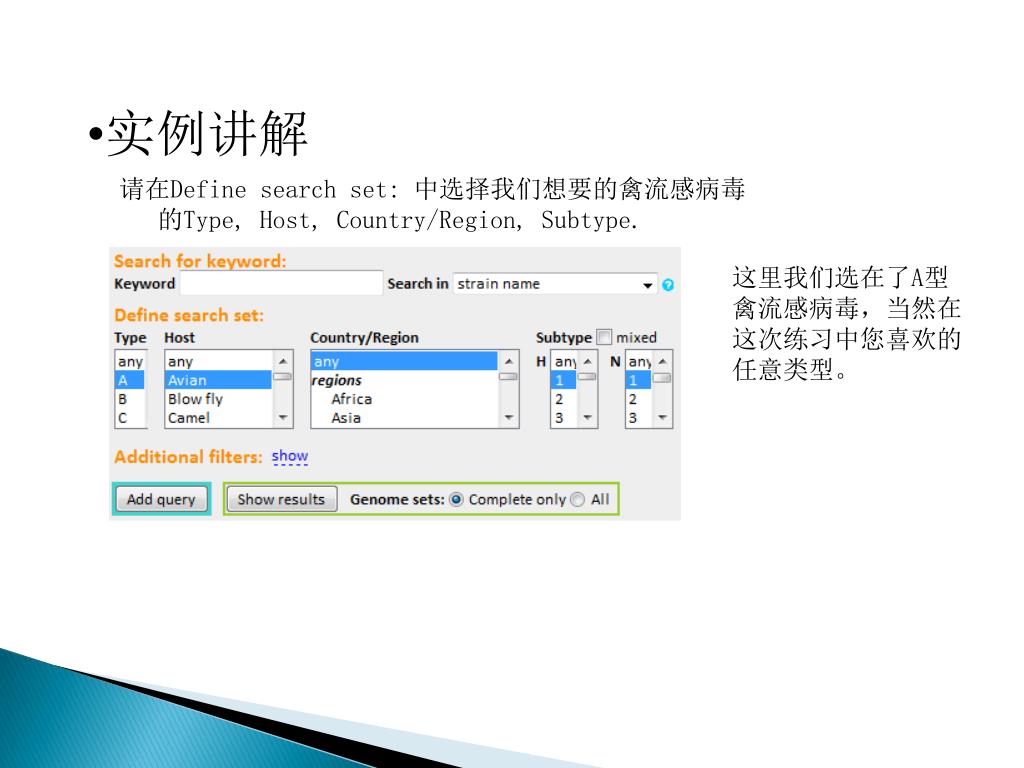Select N subtype 3
1024x768 pixels.
click(638, 418)
